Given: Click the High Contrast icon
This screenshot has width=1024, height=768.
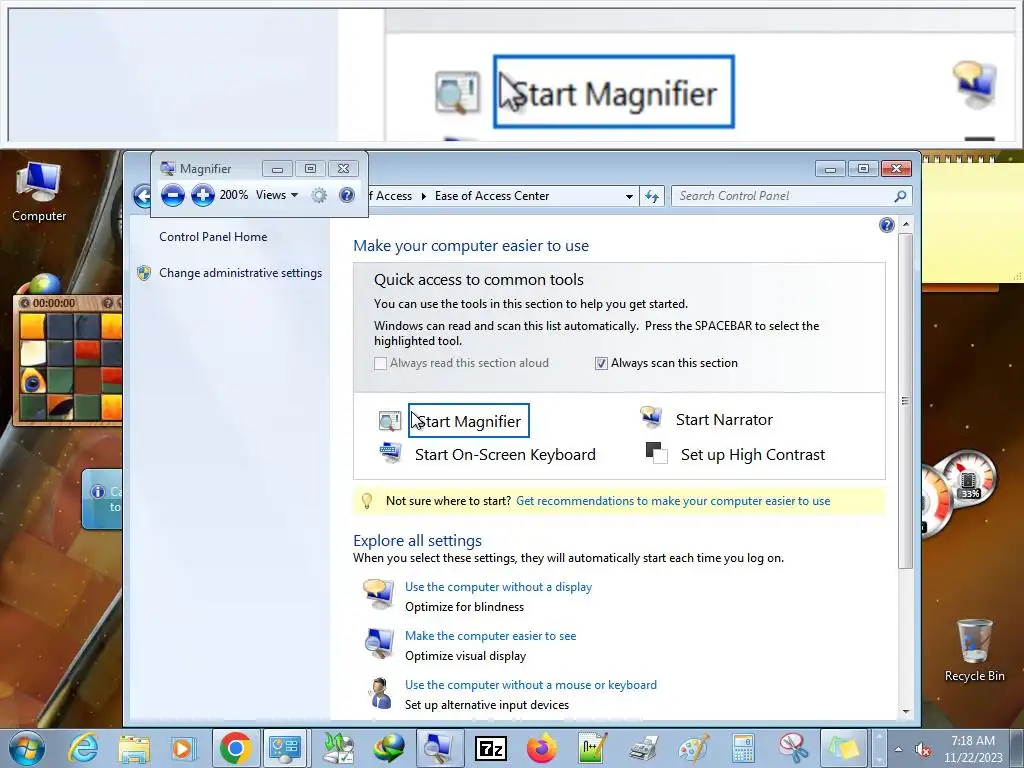Looking at the screenshot, I should pos(656,453).
